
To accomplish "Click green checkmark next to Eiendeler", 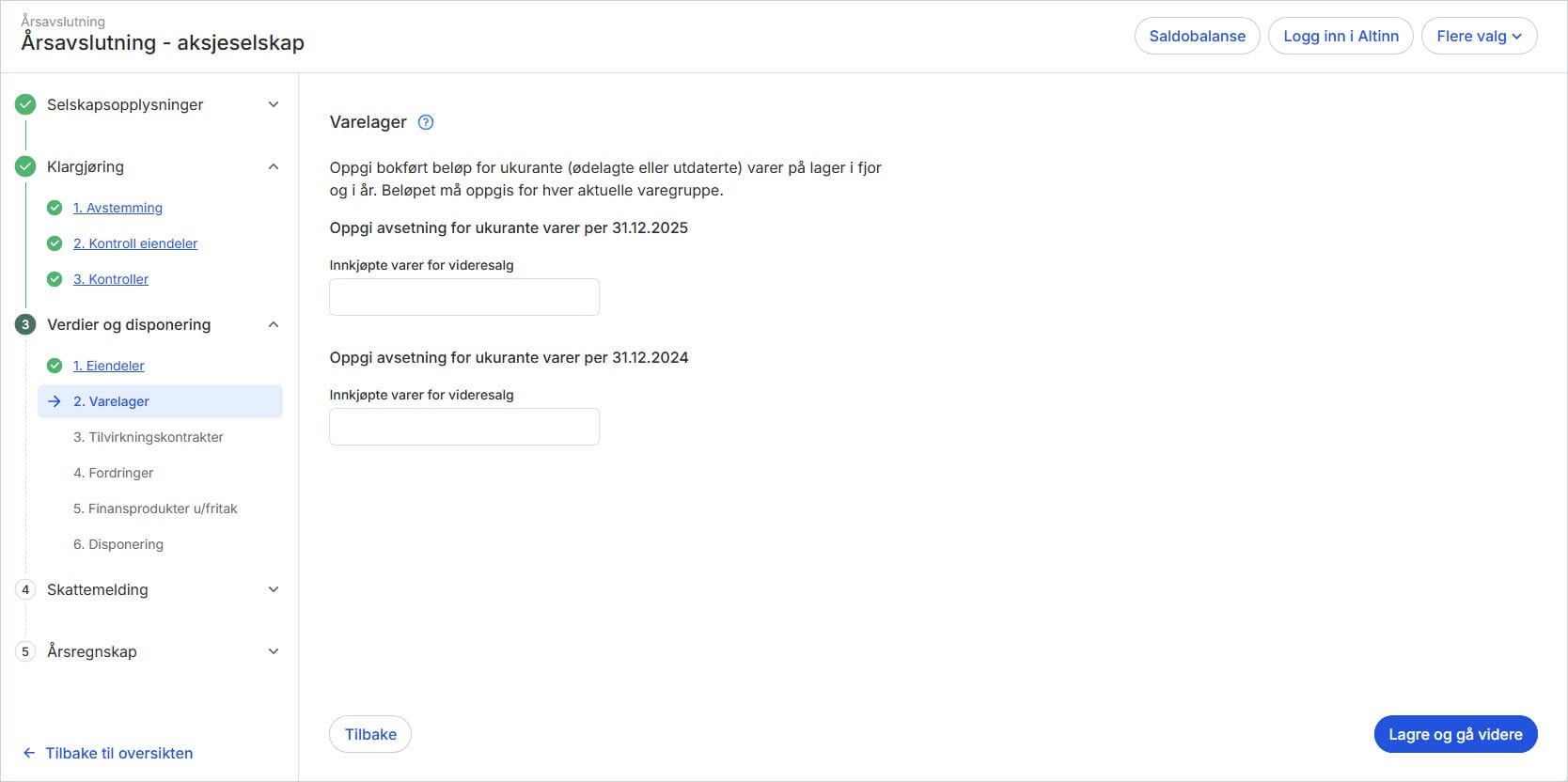I will pyautogui.click(x=55, y=366).
